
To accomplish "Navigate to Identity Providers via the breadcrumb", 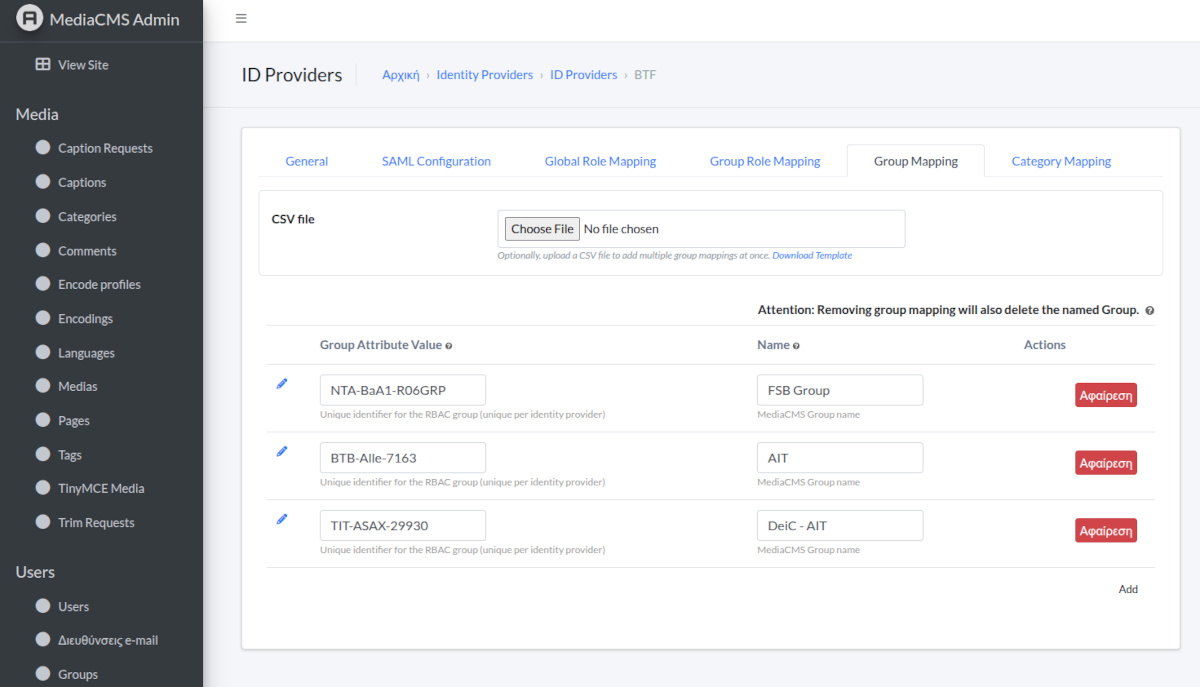I will [x=484, y=74].
